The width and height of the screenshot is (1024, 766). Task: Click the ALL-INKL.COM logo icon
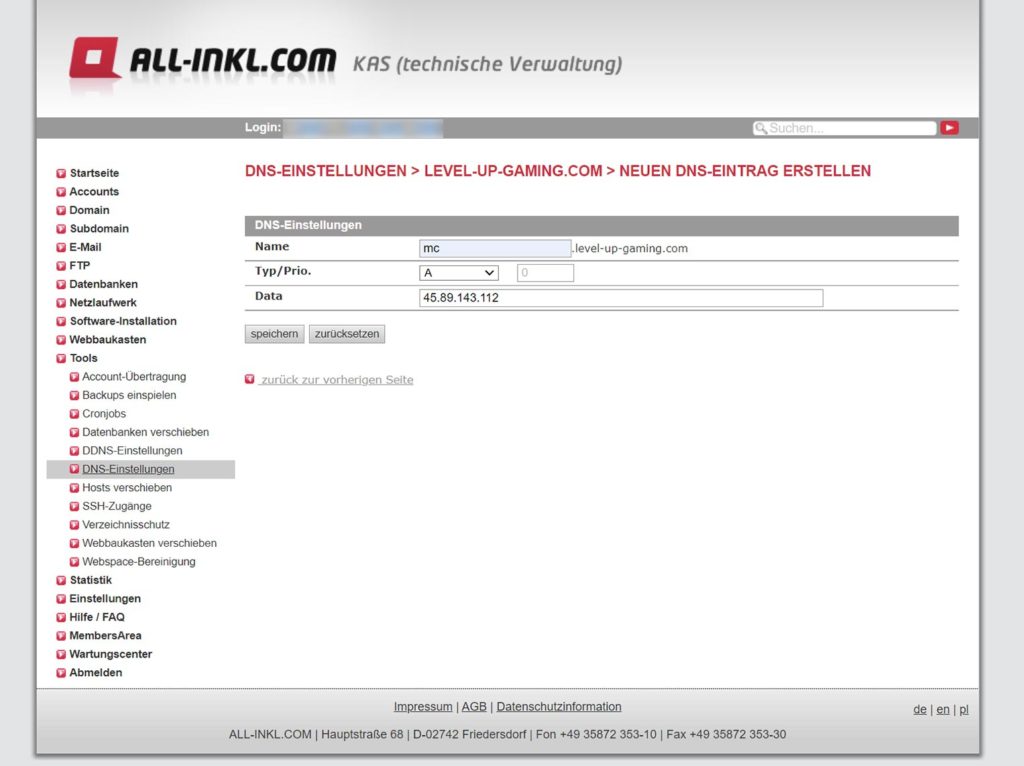click(94, 59)
